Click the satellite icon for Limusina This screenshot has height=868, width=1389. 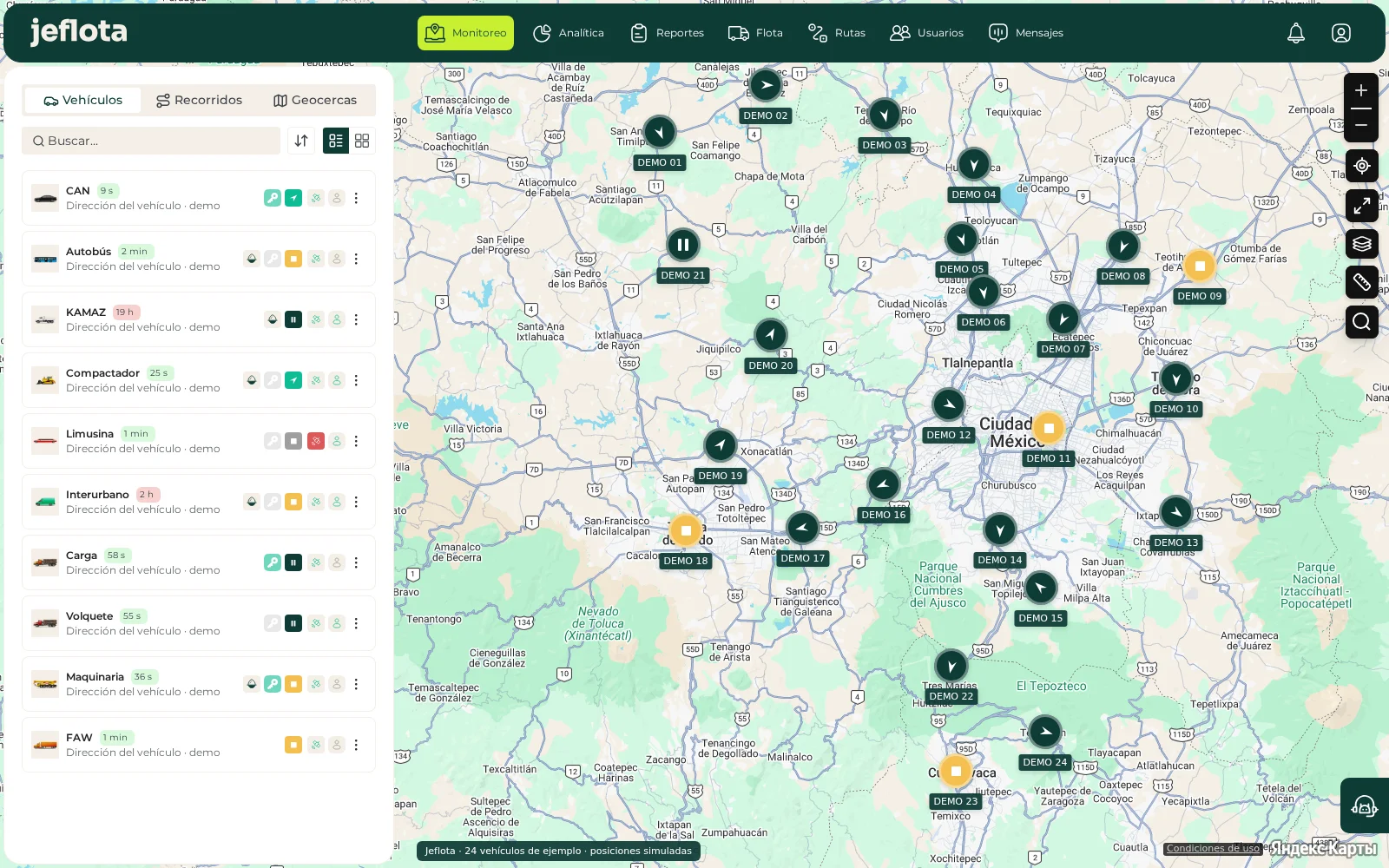click(x=316, y=441)
